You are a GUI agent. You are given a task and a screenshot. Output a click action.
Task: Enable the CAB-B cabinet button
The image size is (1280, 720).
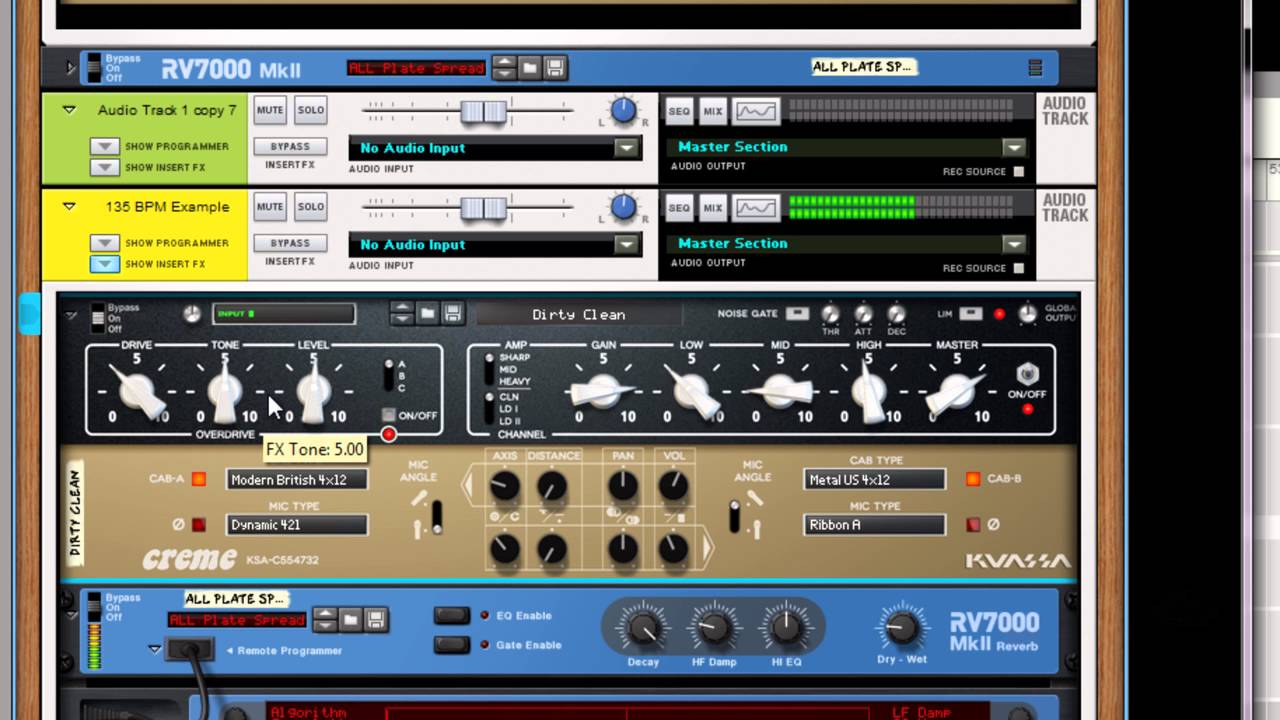click(973, 479)
